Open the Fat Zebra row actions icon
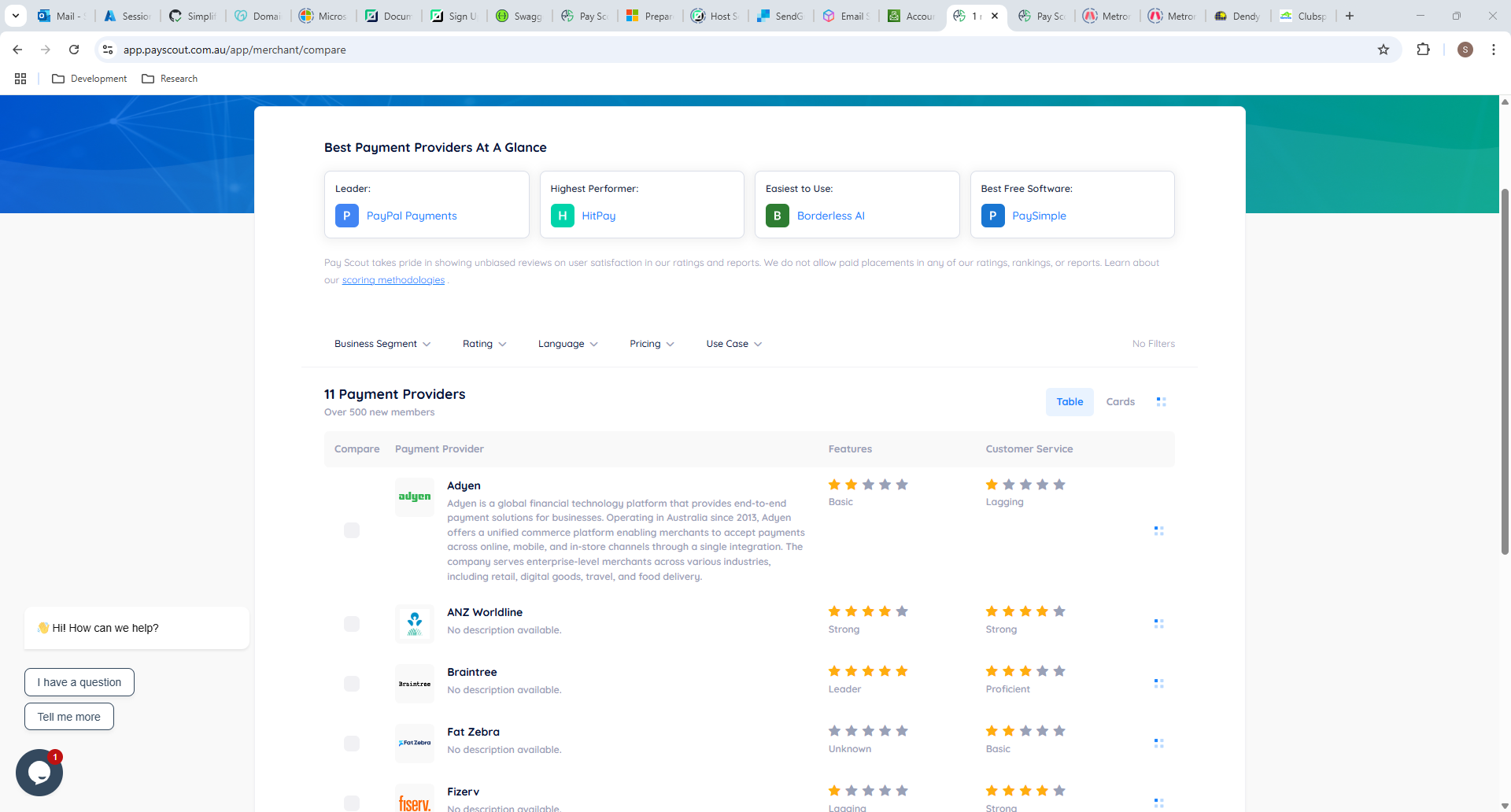The image size is (1511, 812). [1158, 744]
